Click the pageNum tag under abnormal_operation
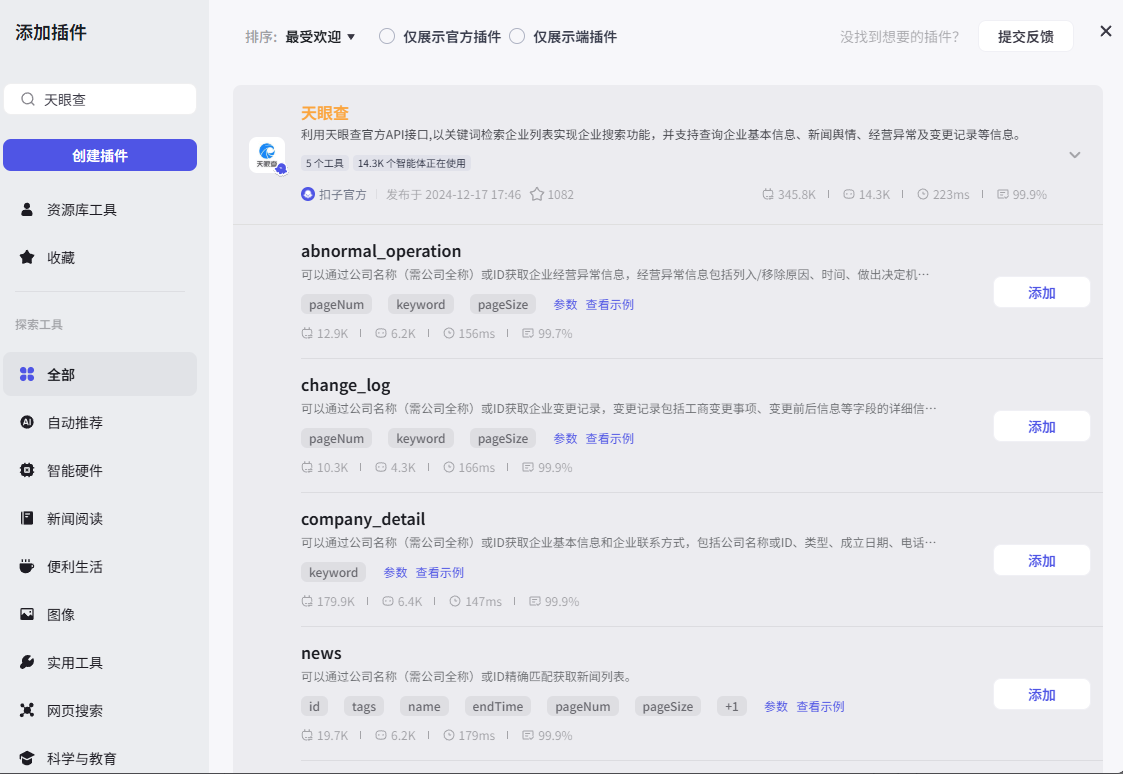 tap(336, 304)
